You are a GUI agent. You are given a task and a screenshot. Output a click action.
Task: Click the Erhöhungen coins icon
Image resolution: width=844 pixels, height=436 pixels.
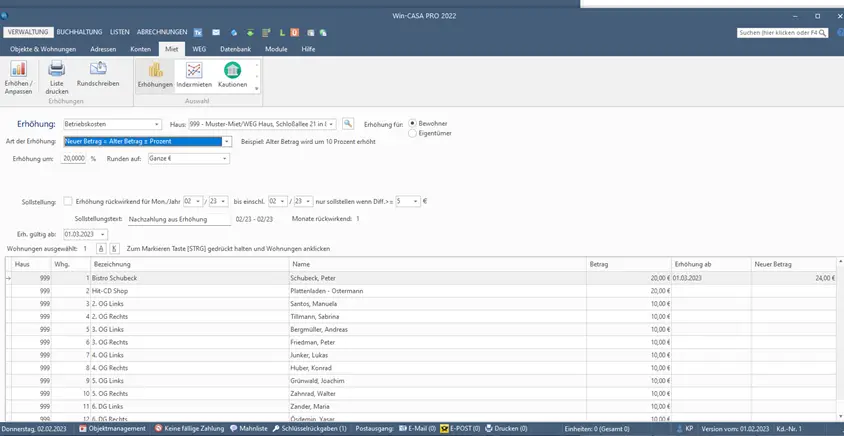[155, 70]
